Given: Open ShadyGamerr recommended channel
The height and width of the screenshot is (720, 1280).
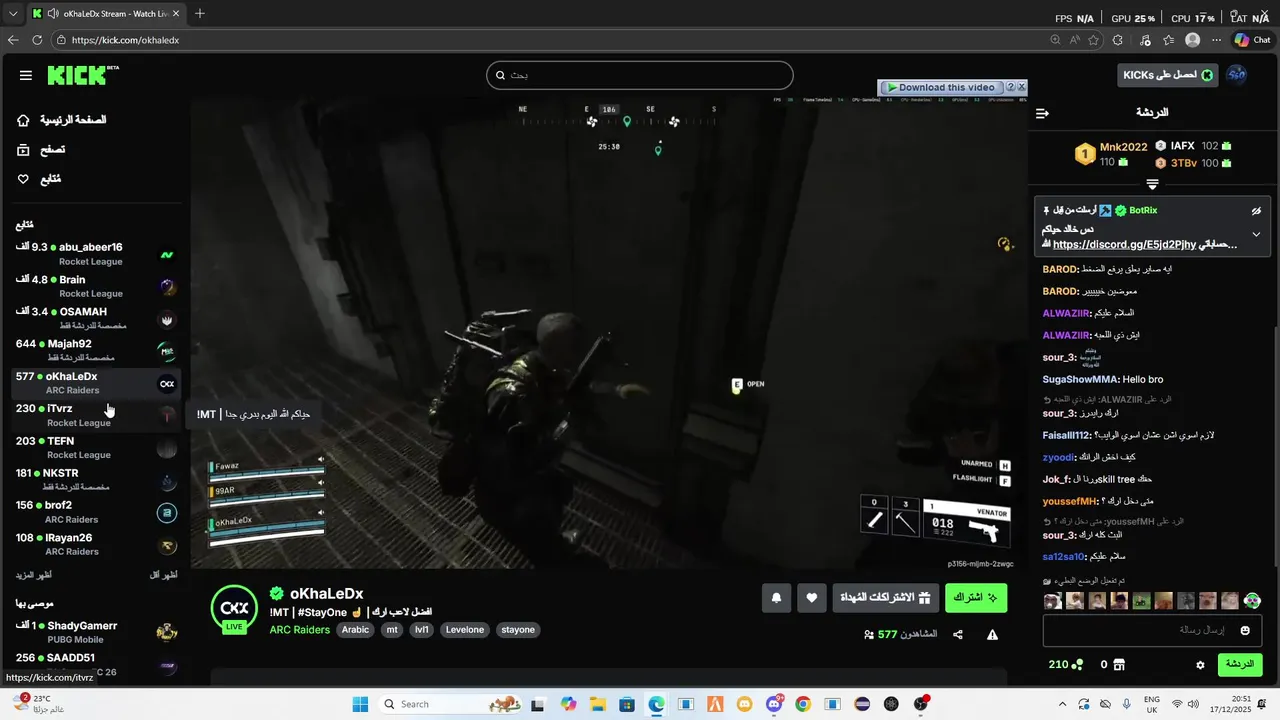Looking at the screenshot, I should tap(96, 632).
